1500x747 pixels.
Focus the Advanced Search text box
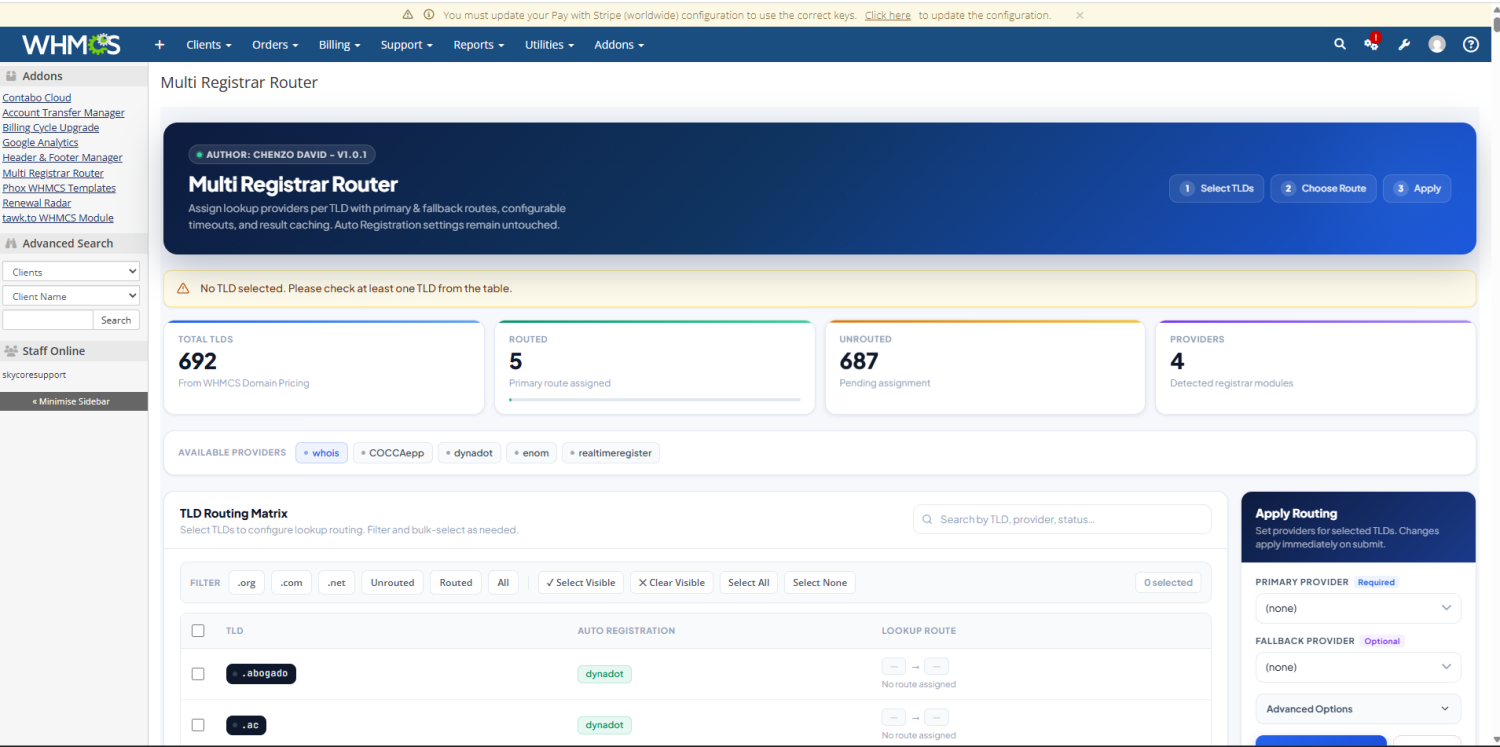tap(48, 320)
